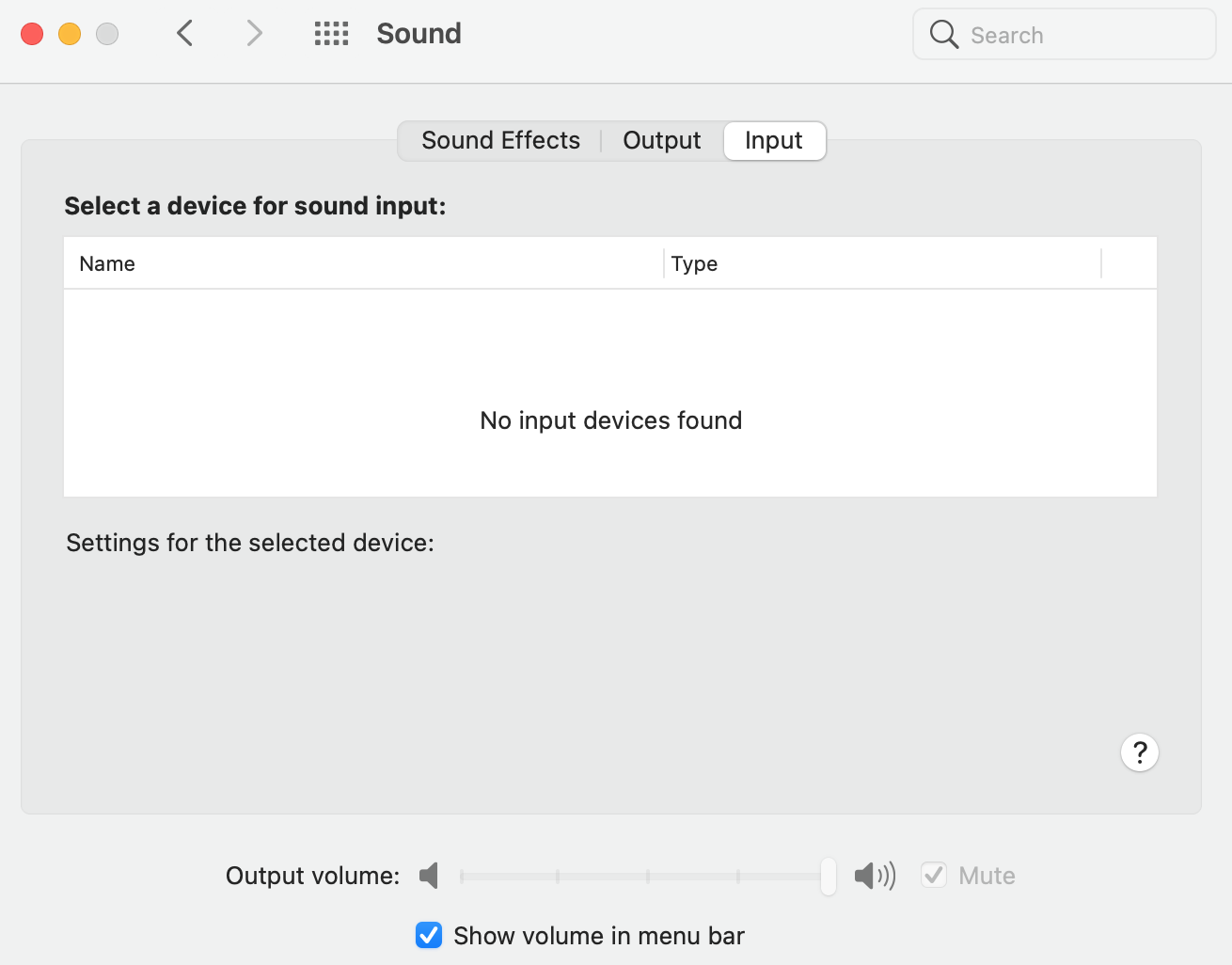This screenshot has width=1232, height=965.
Task: Click the Output volume slider knob
Action: tap(828, 876)
